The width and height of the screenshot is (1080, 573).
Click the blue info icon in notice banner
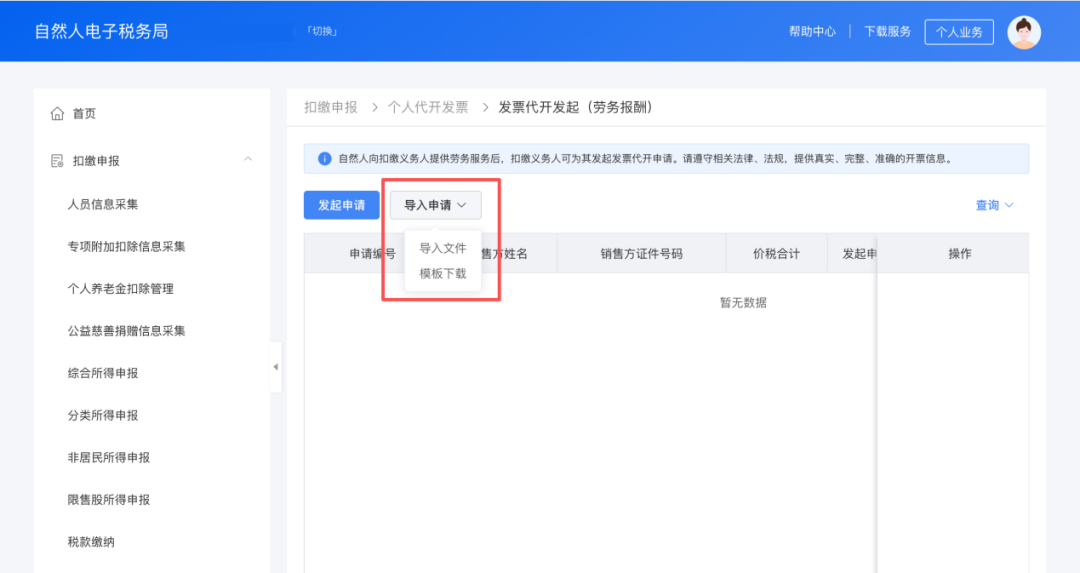coord(324,158)
